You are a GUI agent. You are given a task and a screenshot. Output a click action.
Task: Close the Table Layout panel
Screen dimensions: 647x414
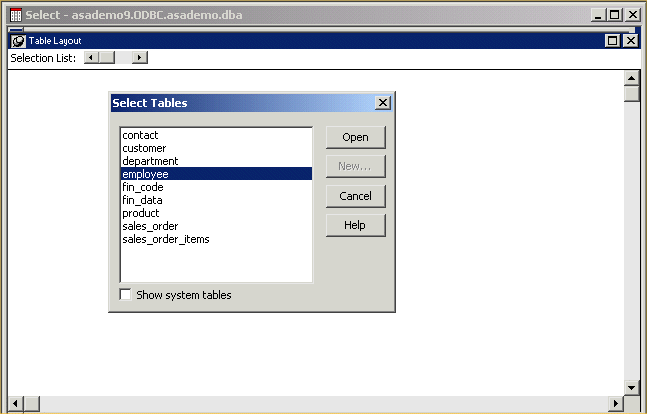[631, 40]
